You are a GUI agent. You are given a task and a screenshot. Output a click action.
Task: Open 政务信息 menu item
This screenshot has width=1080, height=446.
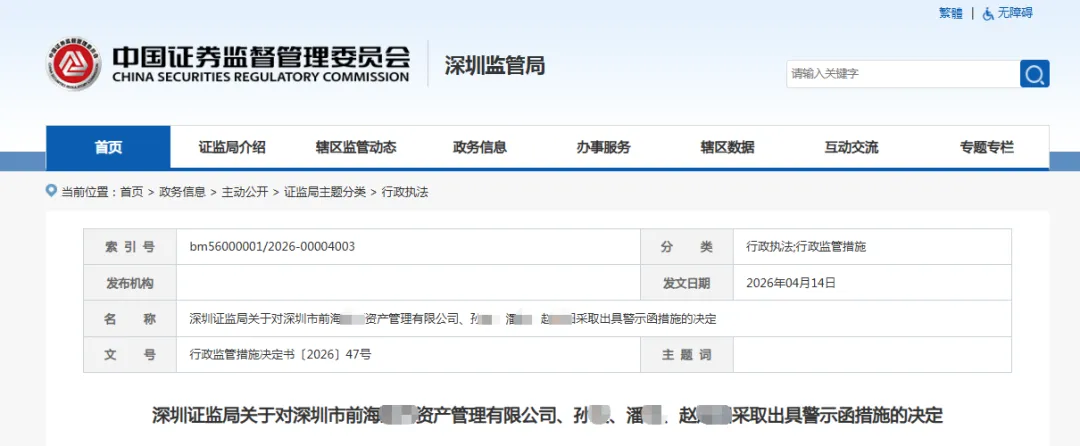[x=480, y=147]
